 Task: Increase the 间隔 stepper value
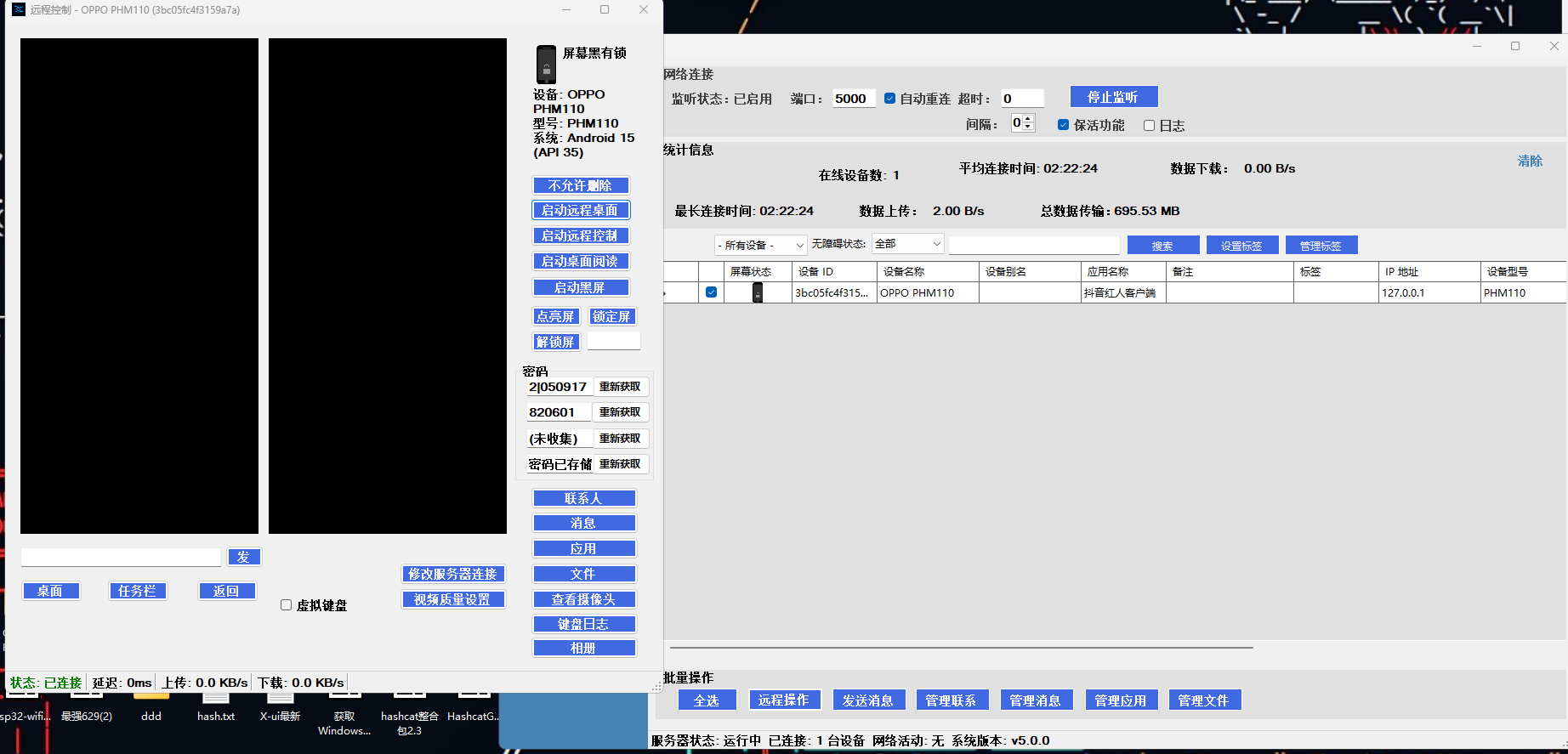click(x=1028, y=119)
